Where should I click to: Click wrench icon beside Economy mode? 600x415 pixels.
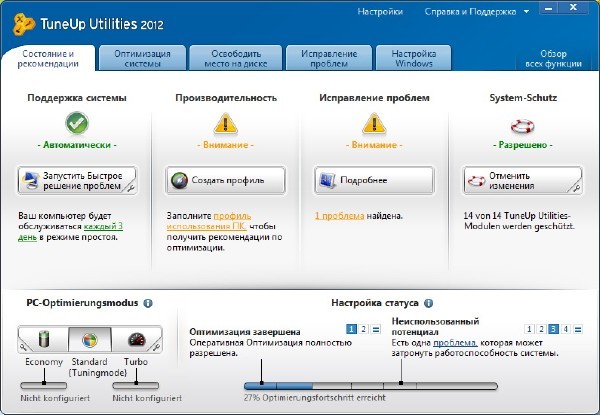coord(24,347)
